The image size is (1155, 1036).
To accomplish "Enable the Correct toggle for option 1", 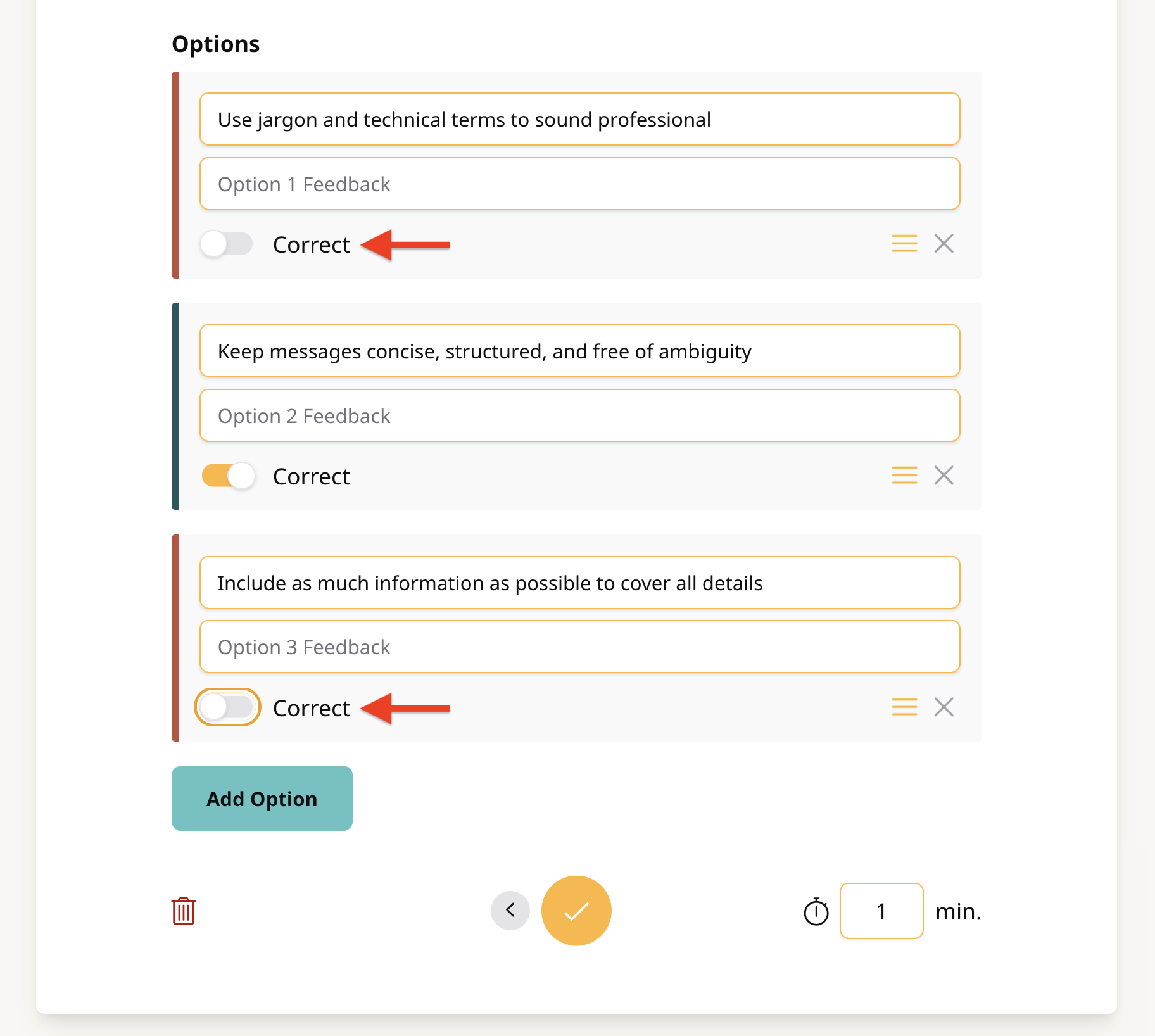I will click(x=227, y=244).
